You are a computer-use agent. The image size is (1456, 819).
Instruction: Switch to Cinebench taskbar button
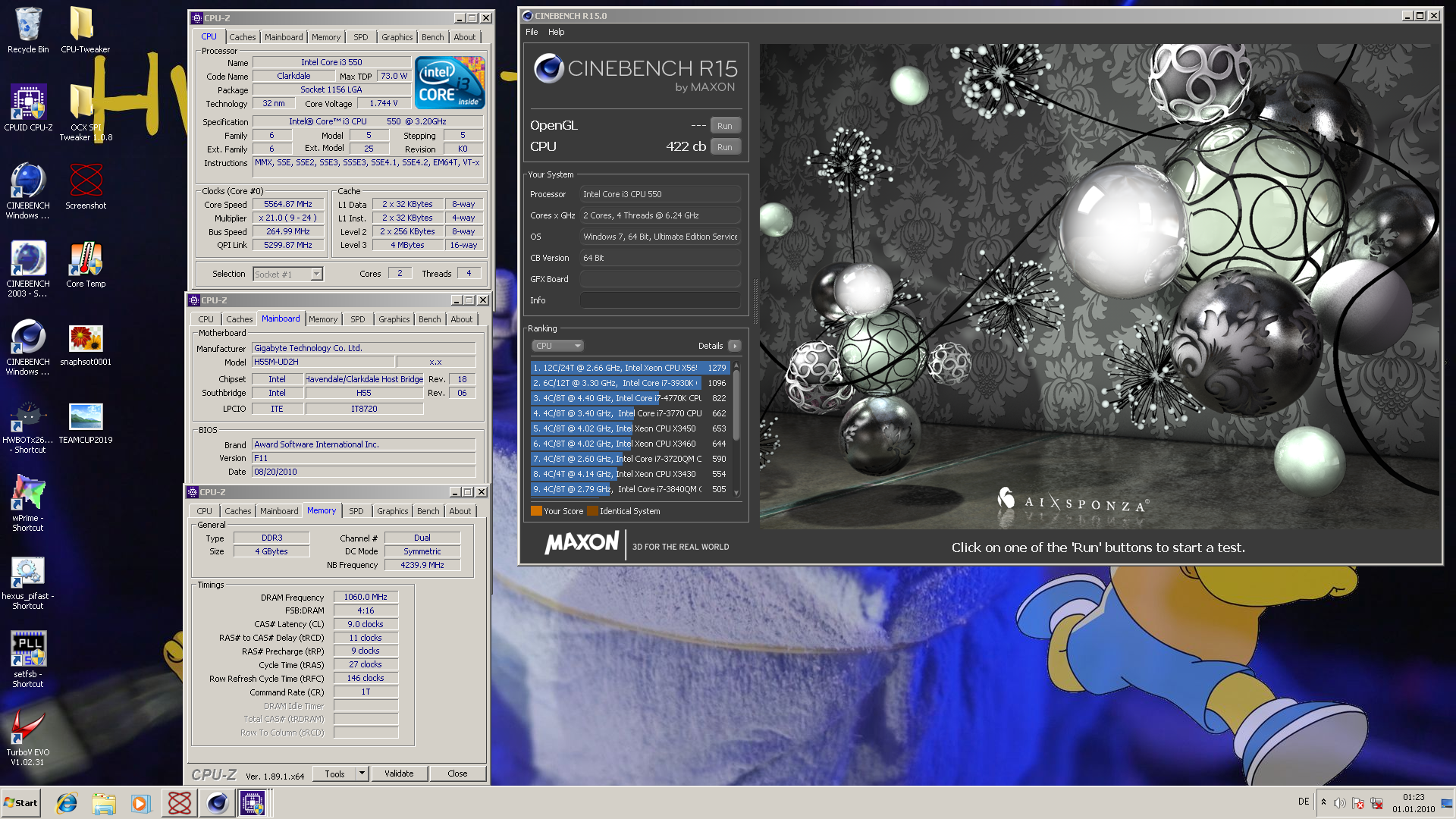coord(217,803)
